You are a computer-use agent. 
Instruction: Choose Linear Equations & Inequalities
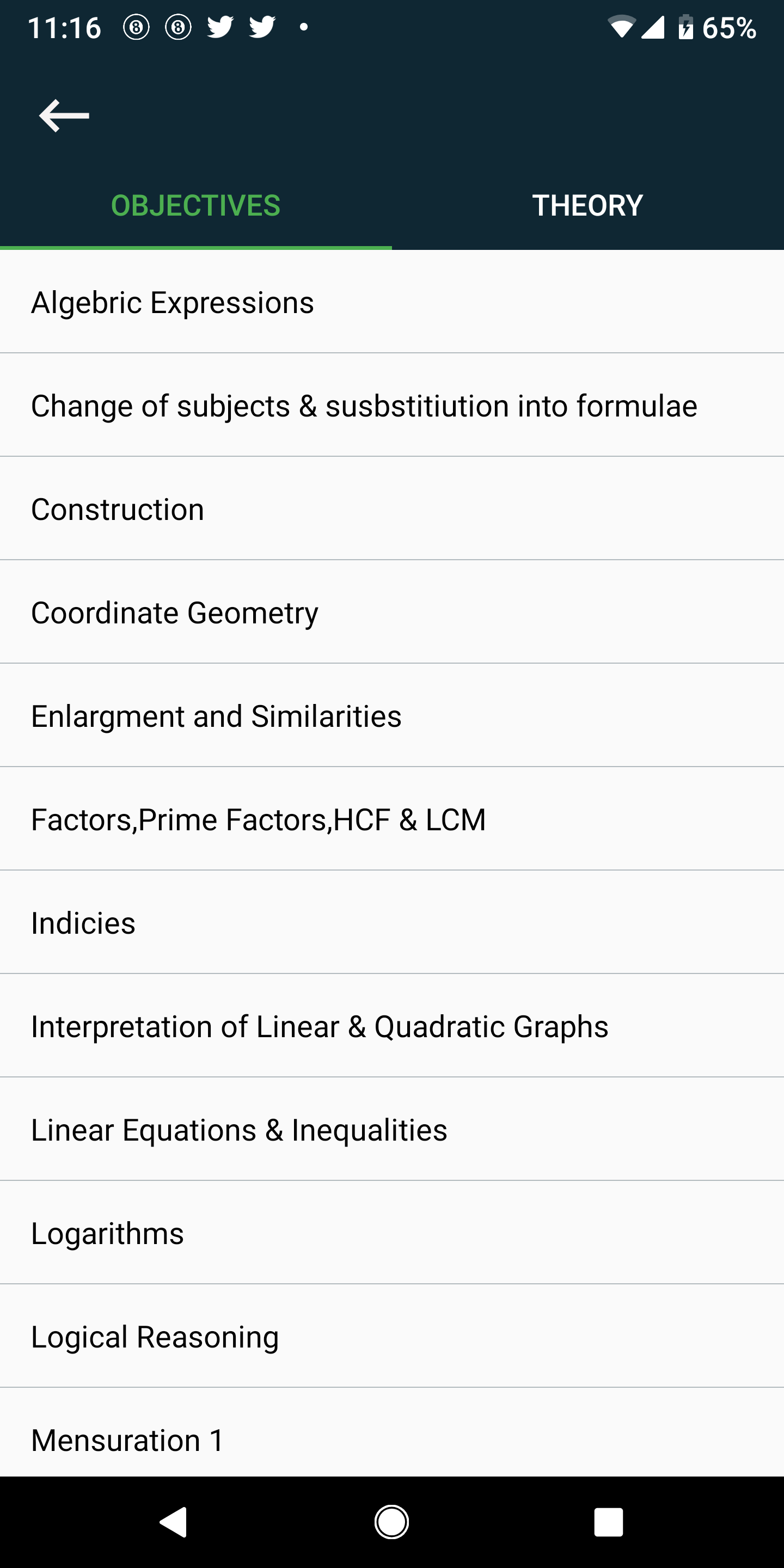click(x=392, y=1130)
